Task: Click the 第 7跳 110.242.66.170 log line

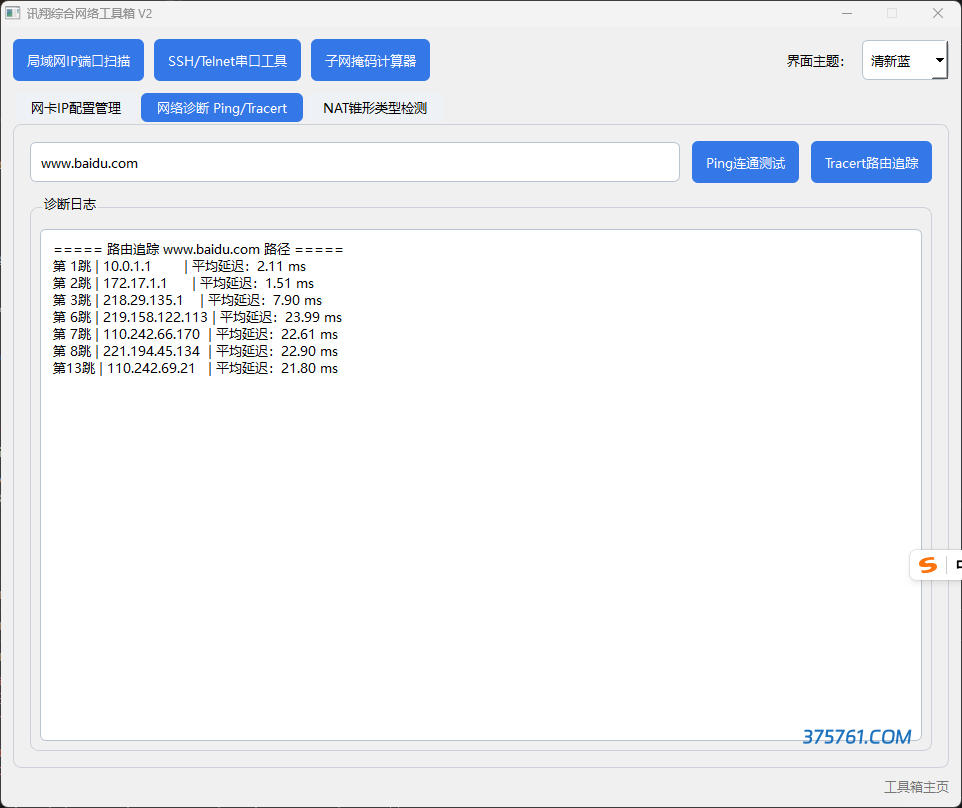Action: click(x=195, y=334)
